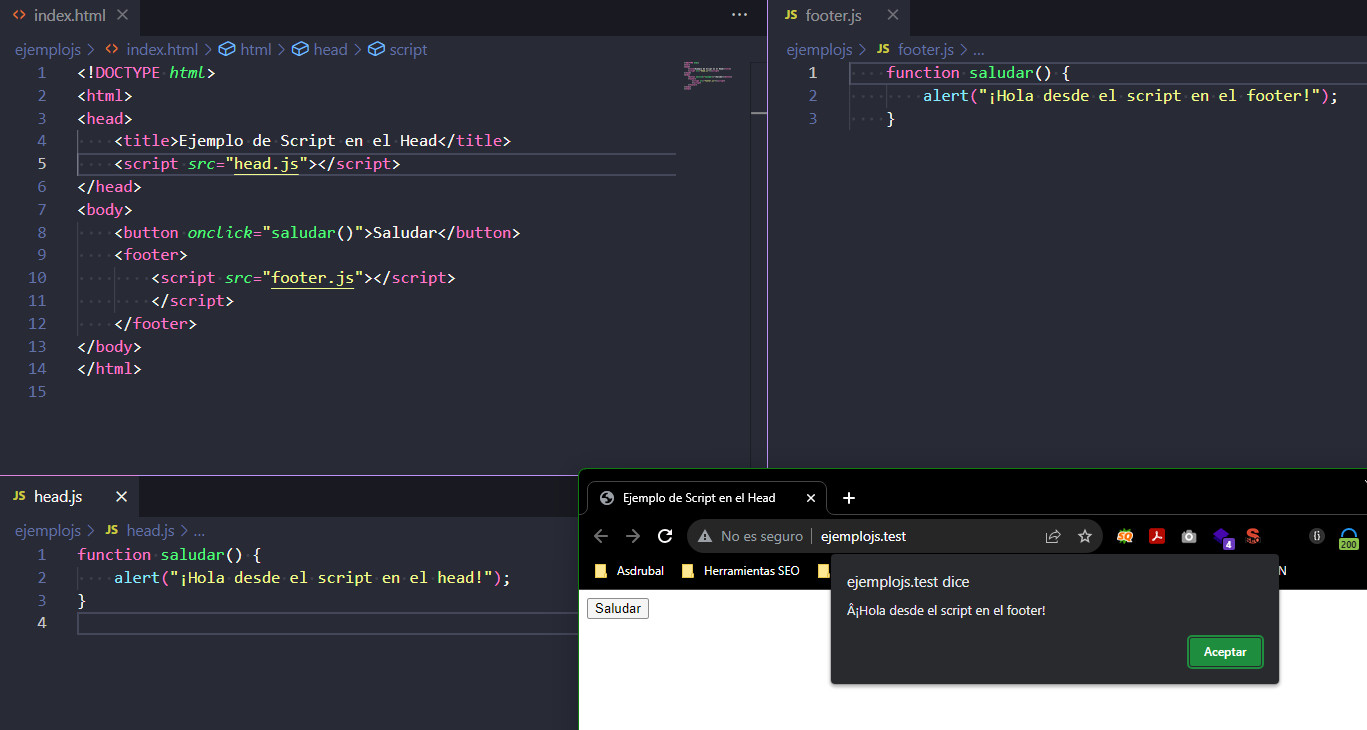Screen dimensions: 1367x730
Task: Expand the 'head' breadcrumb in index.html
Action: [x=330, y=49]
